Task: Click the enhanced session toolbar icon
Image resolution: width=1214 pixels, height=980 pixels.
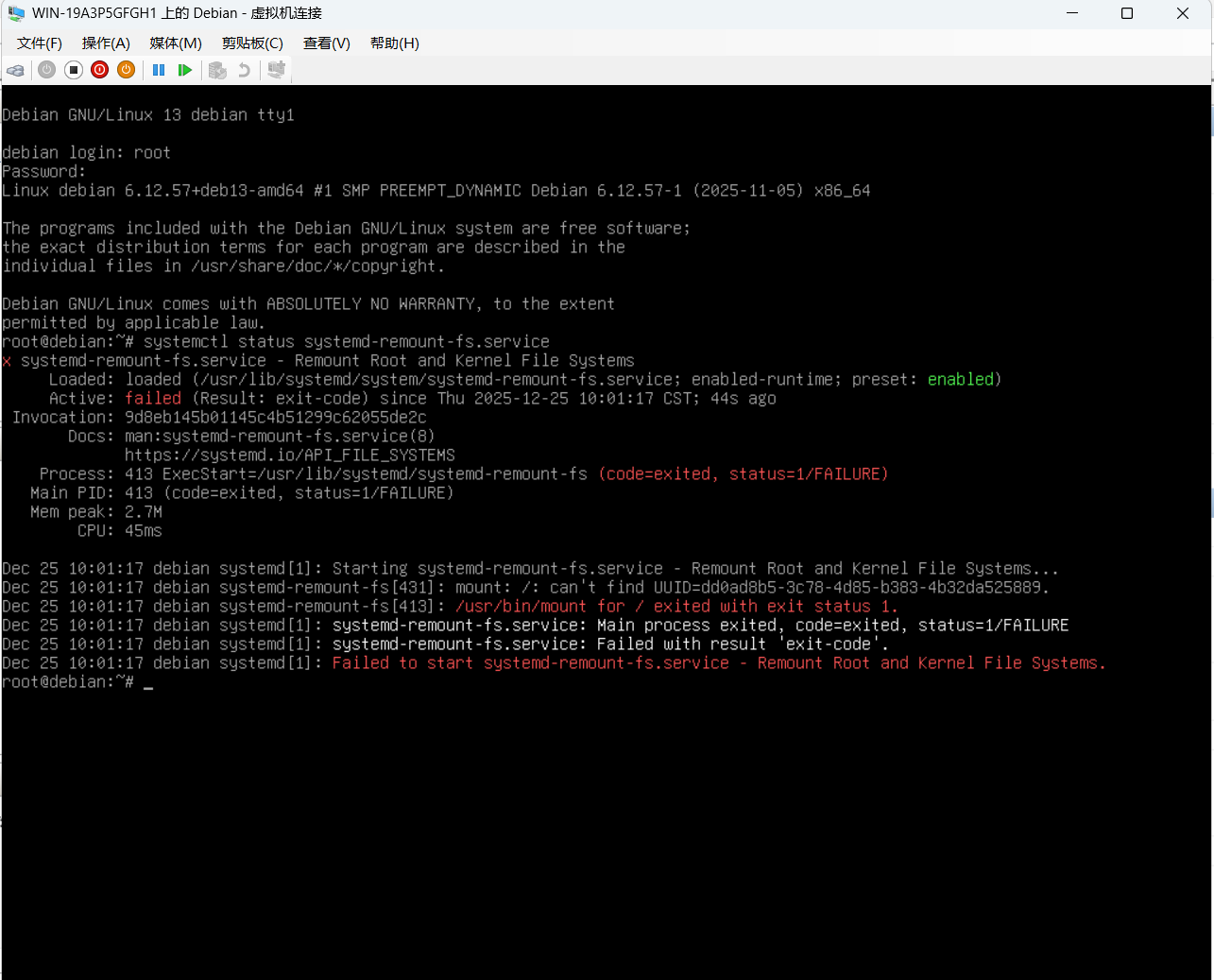Action: pyautogui.click(x=276, y=69)
